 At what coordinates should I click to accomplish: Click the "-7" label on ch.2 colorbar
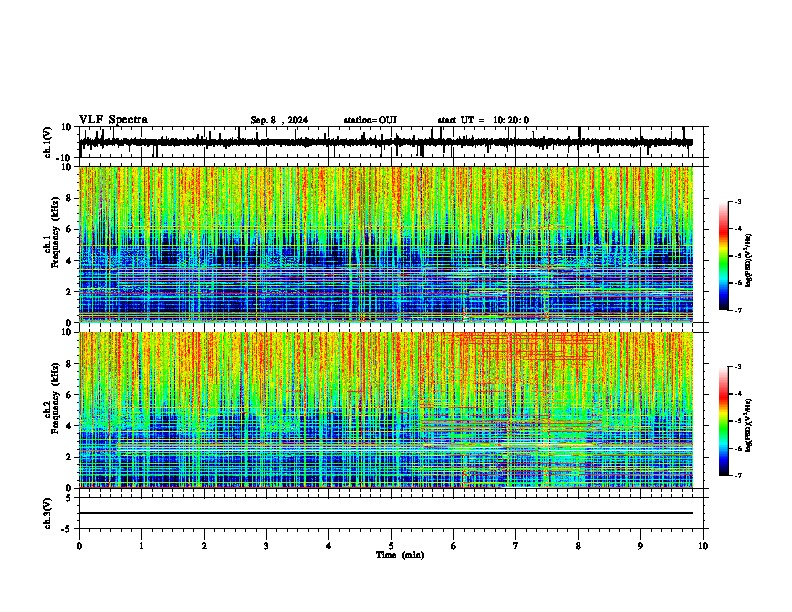pos(737,475)
